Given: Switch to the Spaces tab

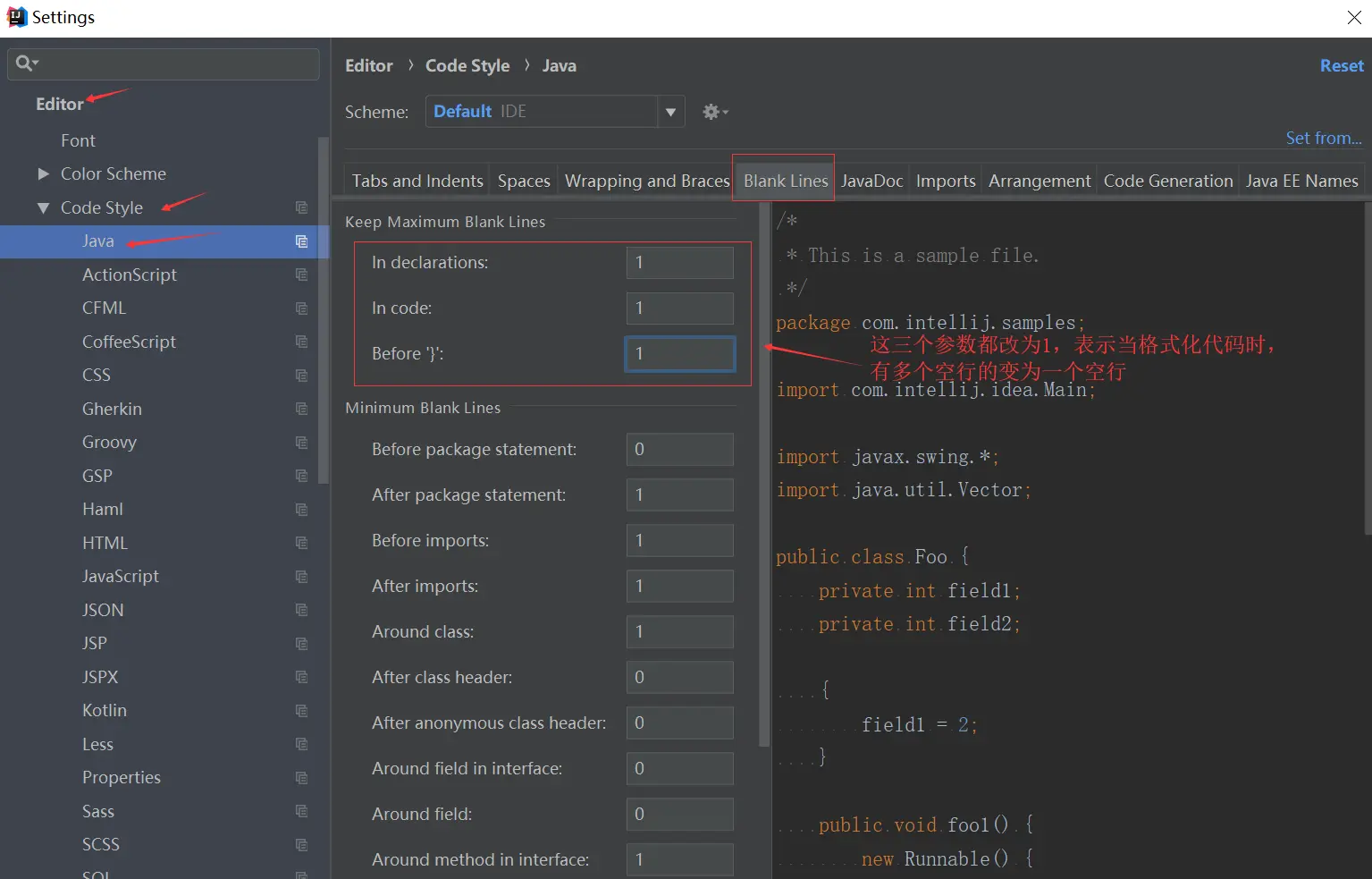Looking at the screenshot, I should 524,181.
